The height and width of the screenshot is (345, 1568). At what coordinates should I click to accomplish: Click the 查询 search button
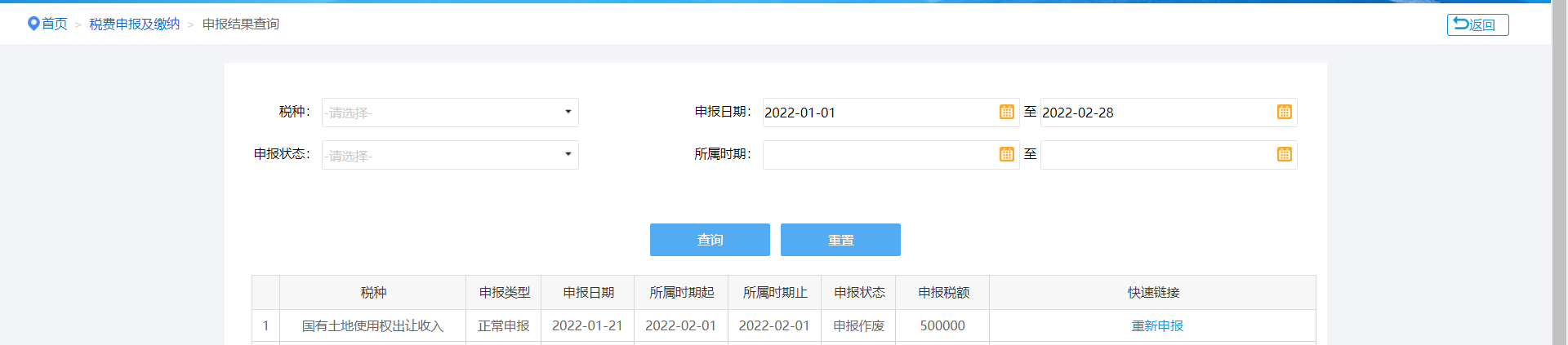click(710, 240)
